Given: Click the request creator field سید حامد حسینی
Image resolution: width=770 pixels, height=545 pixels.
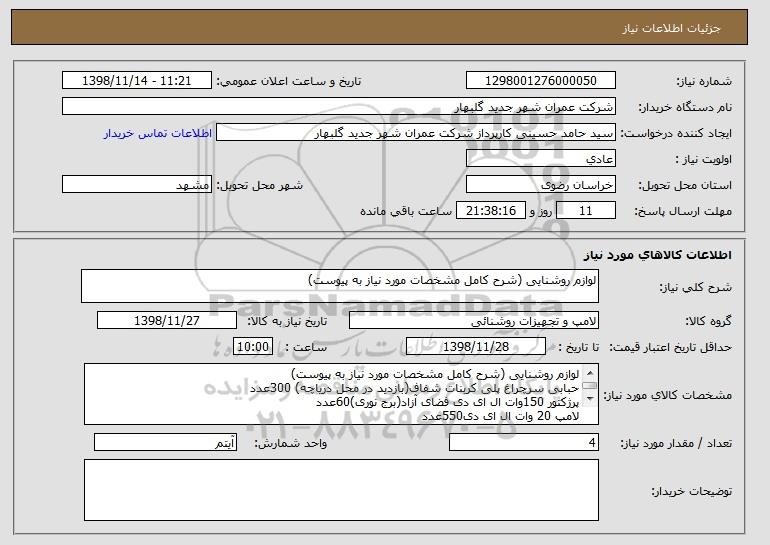Looking at the screenshot, I should 415,133.
